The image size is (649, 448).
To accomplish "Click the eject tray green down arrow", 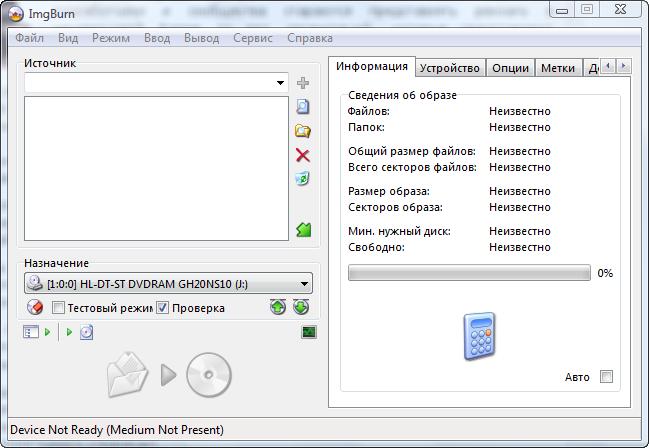I will tap(301, 307).
